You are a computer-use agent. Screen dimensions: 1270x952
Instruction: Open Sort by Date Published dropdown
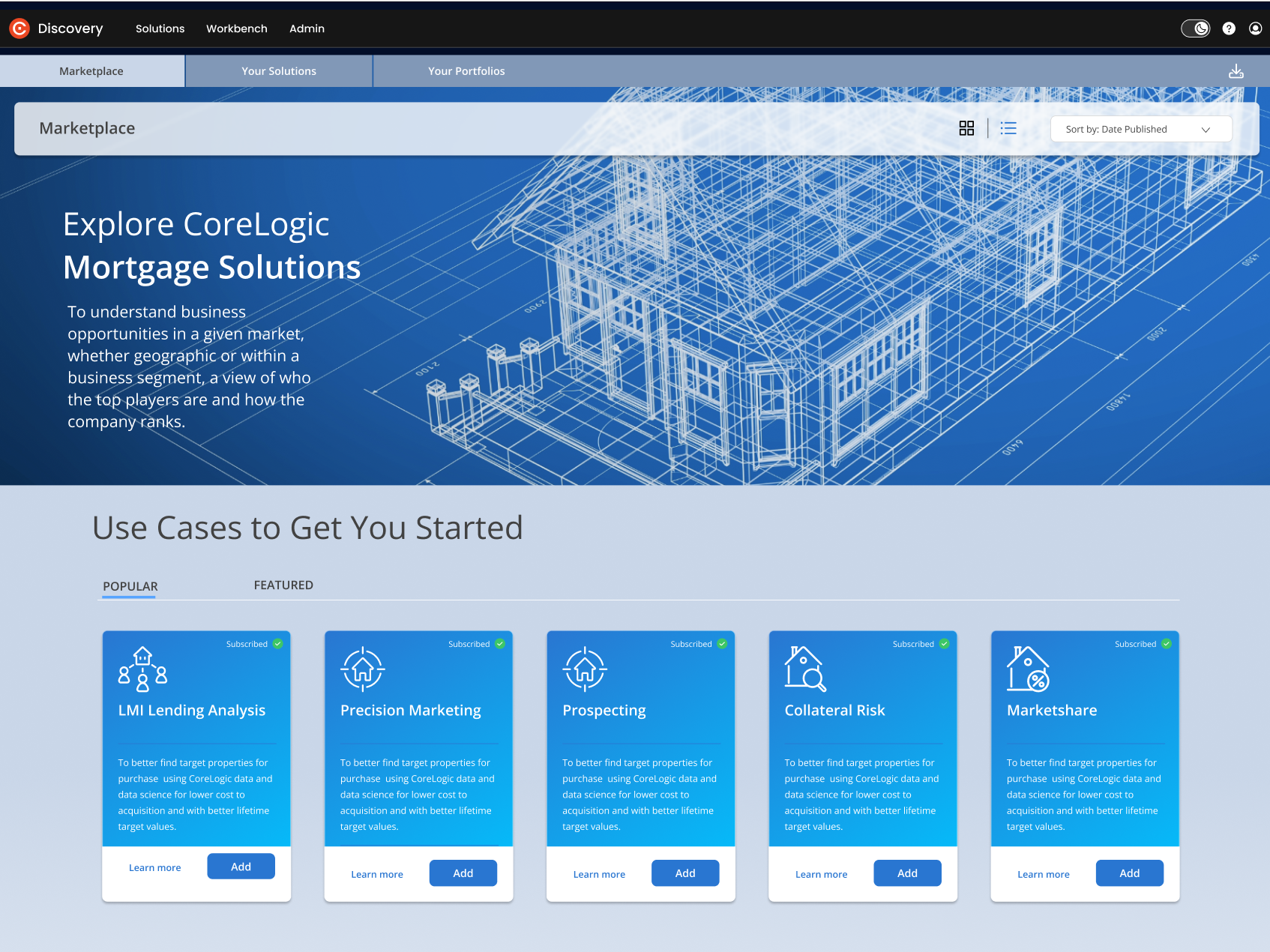[1141, 129]
